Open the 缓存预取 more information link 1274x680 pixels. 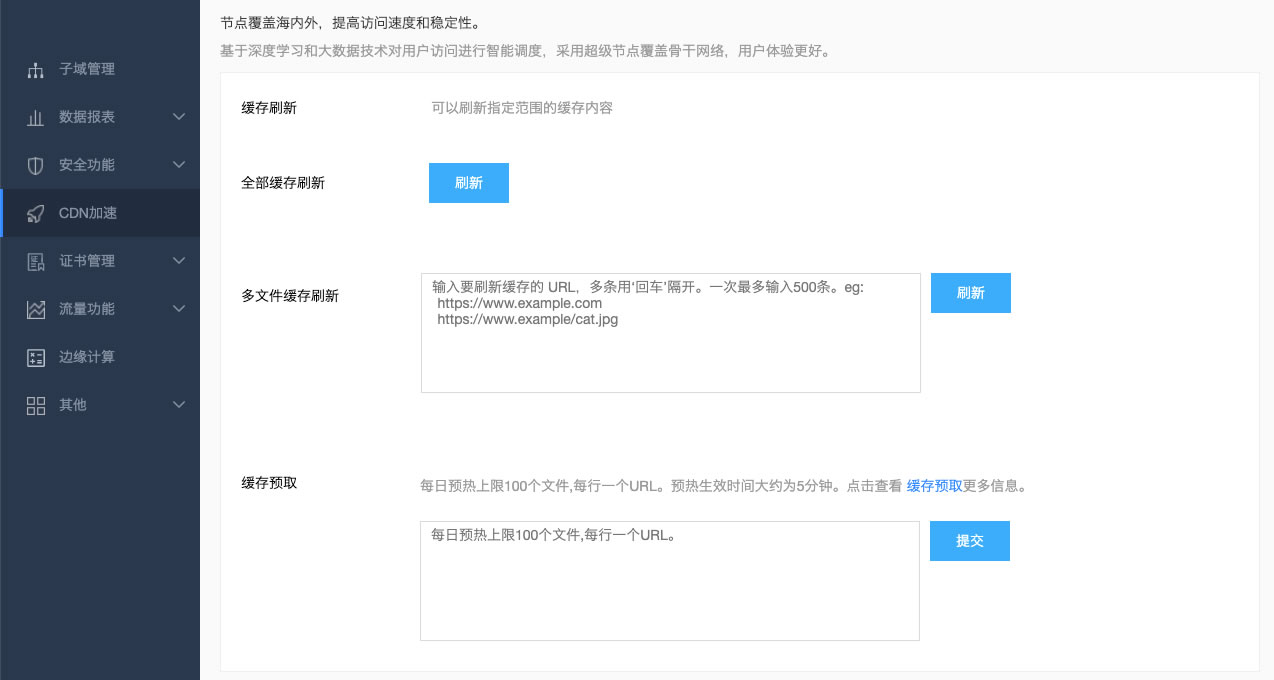point(934,487)
